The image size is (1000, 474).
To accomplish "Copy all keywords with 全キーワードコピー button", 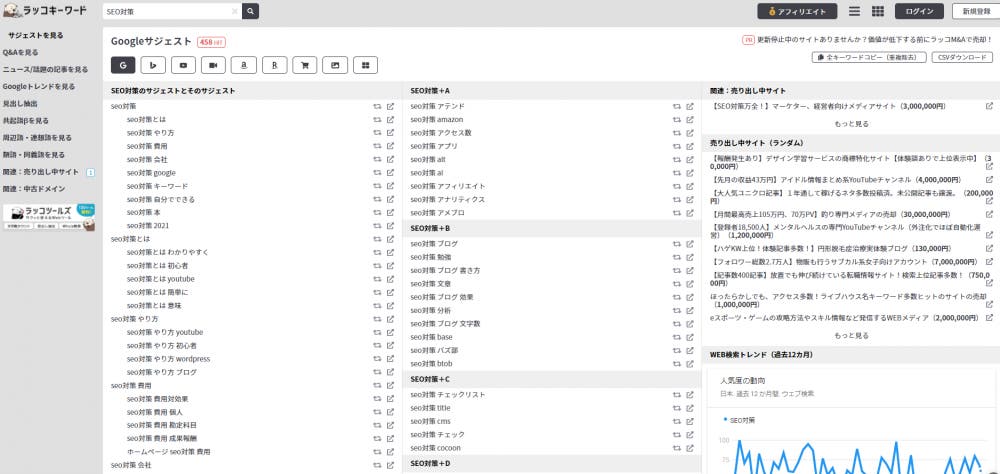I will (x=869, y=57).
